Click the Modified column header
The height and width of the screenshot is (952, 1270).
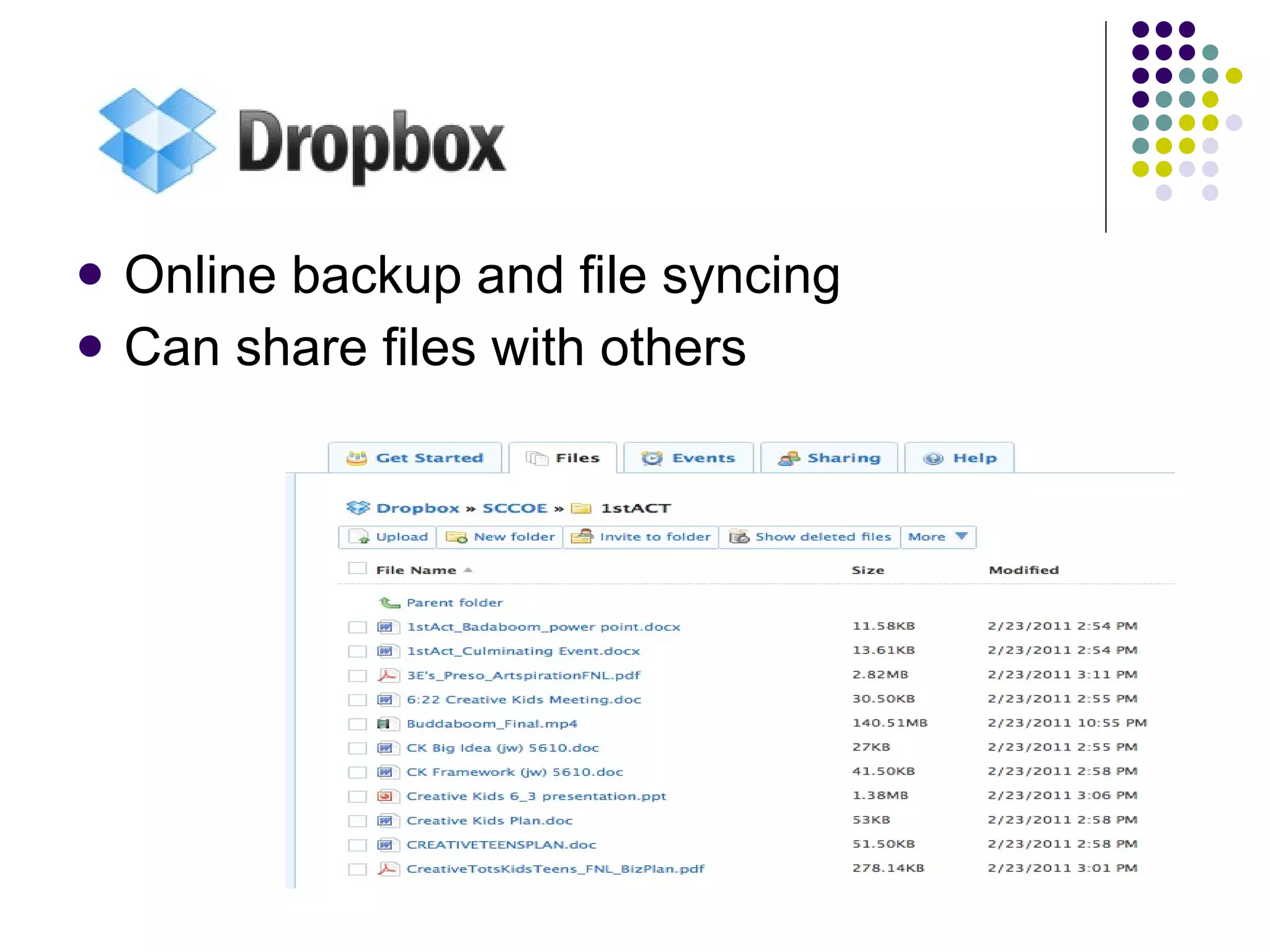click(1024, 570)
